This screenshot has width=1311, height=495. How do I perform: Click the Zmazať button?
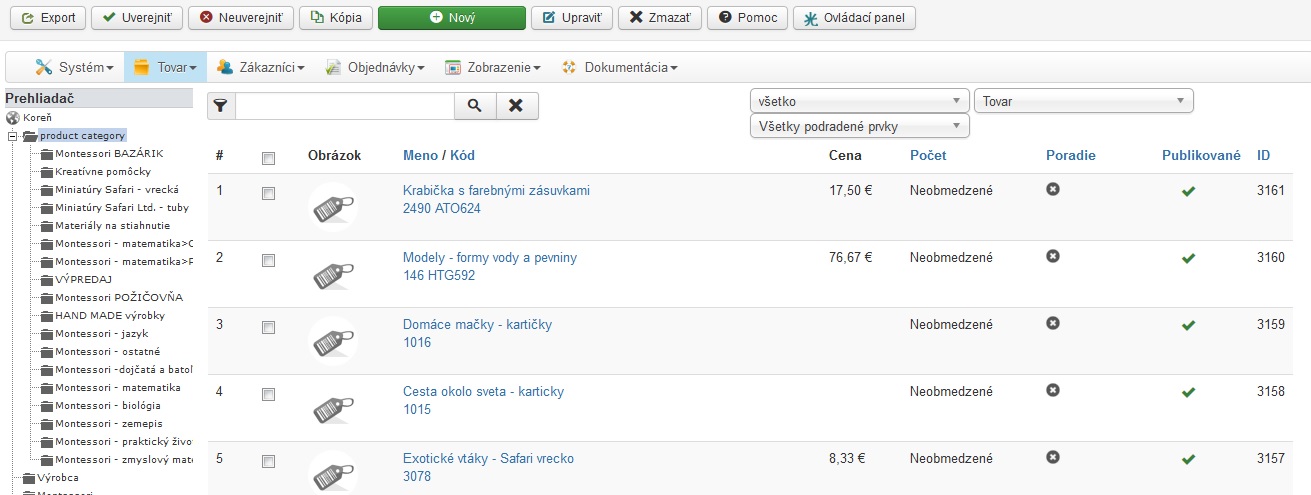coord(660,18)
